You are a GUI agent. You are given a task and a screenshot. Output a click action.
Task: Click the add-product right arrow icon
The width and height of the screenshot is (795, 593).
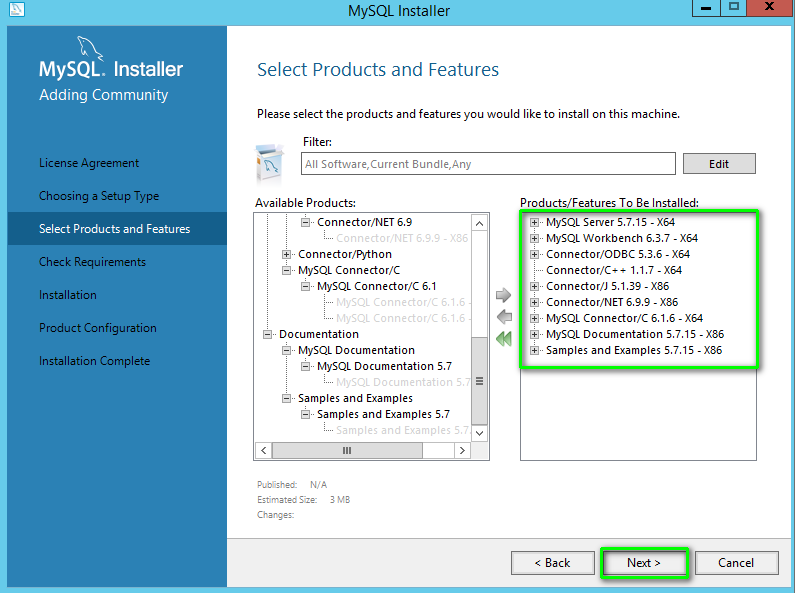point(503,295)
